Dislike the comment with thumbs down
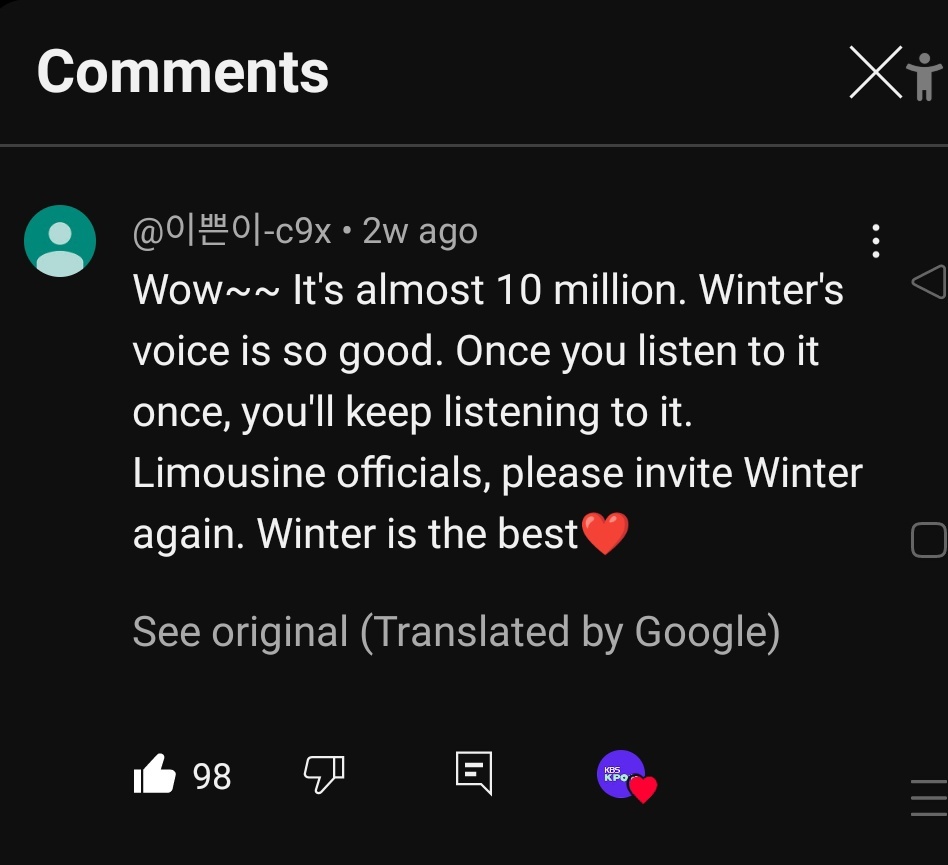 (x=324, y=774)
